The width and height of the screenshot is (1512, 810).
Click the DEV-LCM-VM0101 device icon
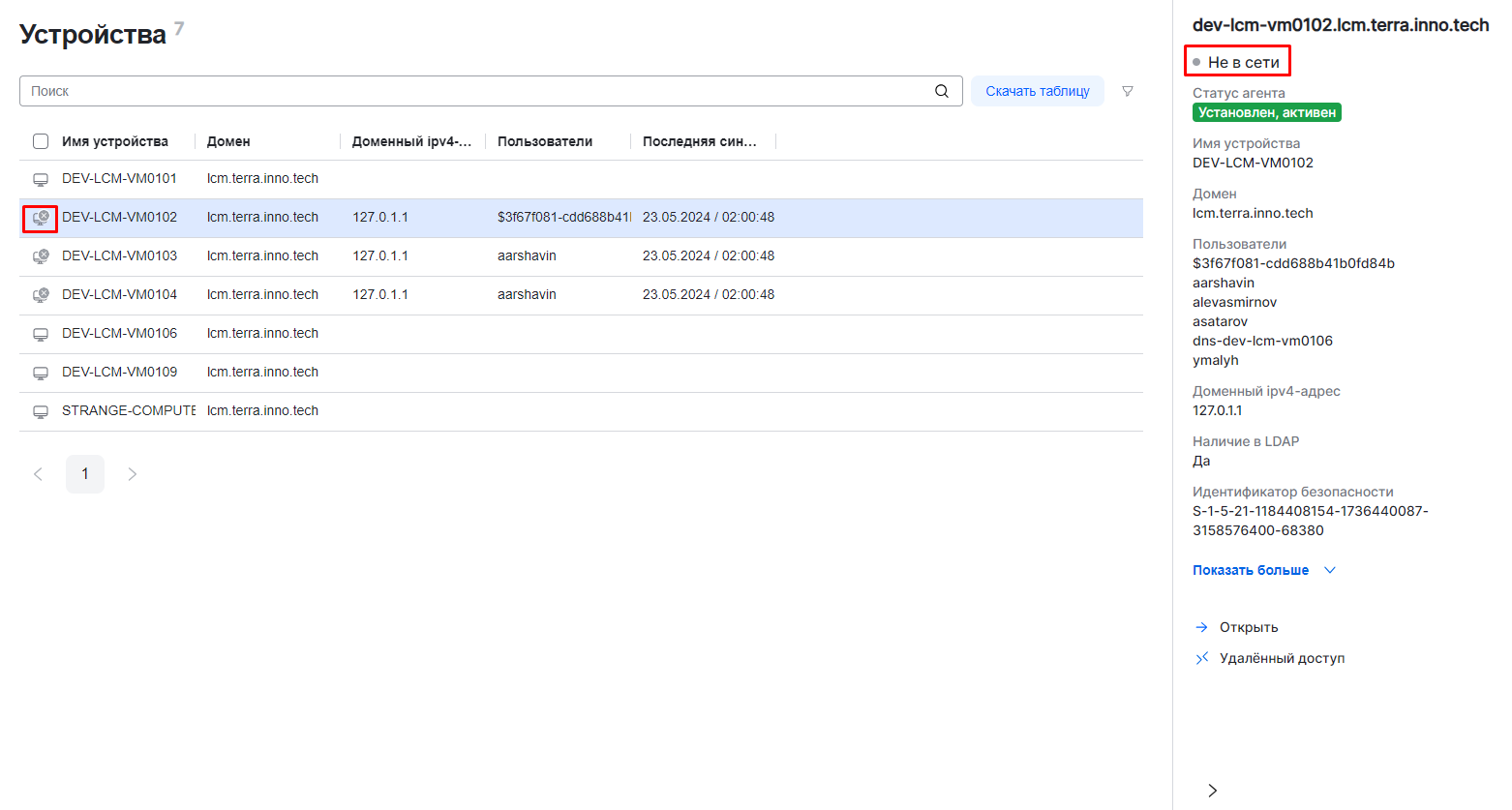41,179
